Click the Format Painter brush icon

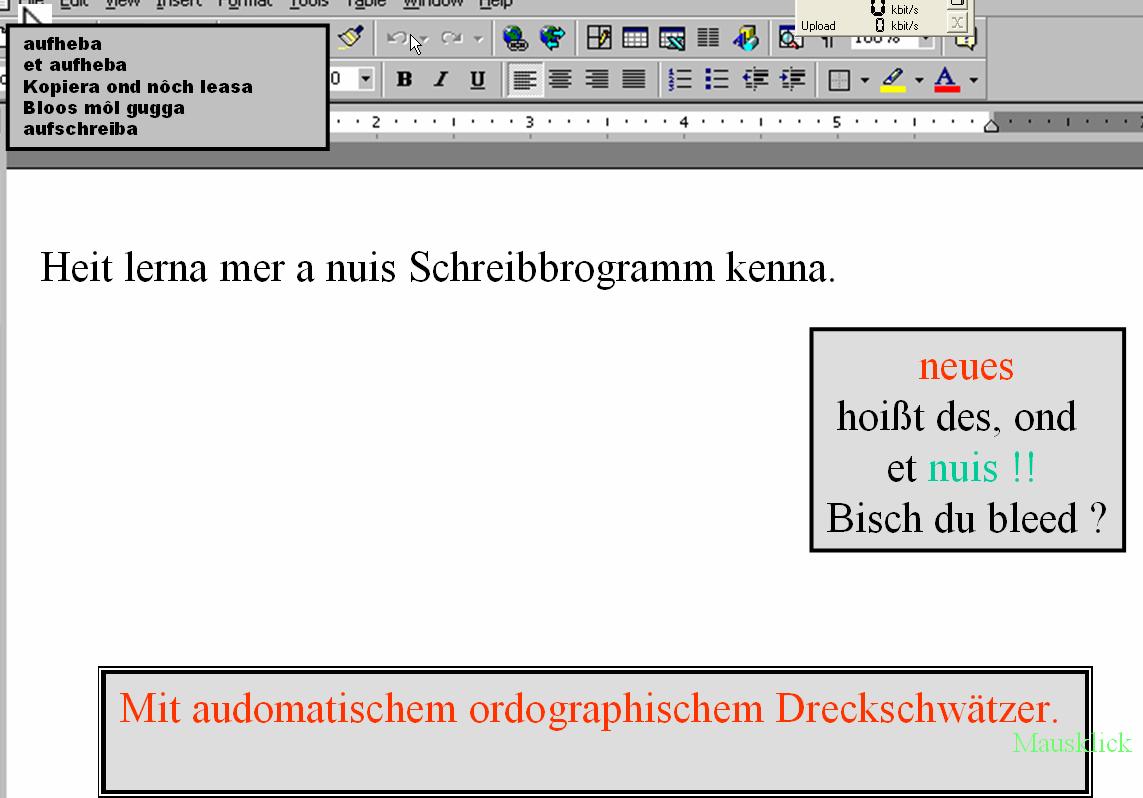pyautogui.click(x=349, y=38)
